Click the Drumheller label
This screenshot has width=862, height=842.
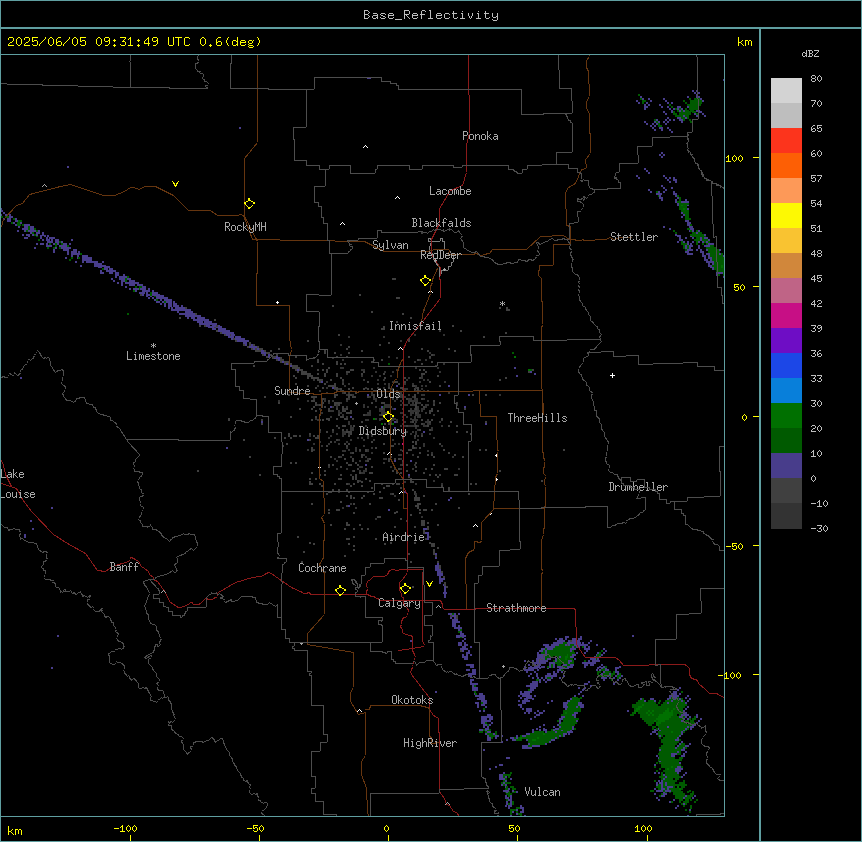point(638,487)
